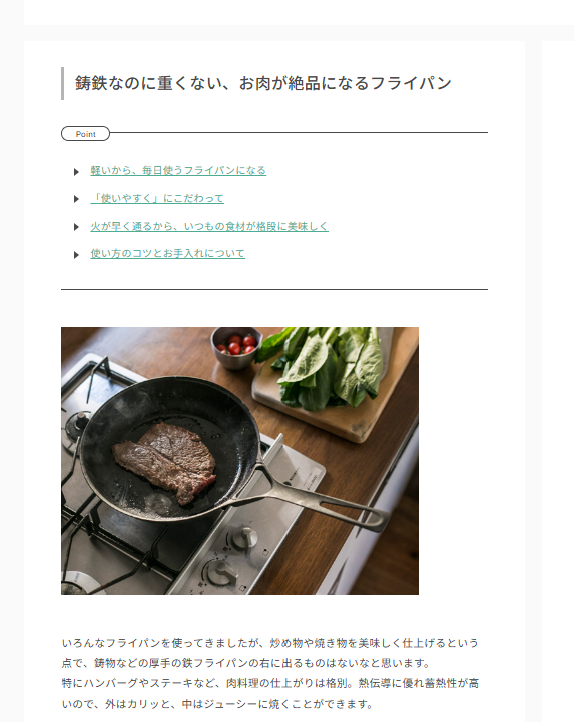
Task: Click the triangle marker before 使い方のコツとお手入れについて
Action: pyautogui.click(x=76, y=255)
